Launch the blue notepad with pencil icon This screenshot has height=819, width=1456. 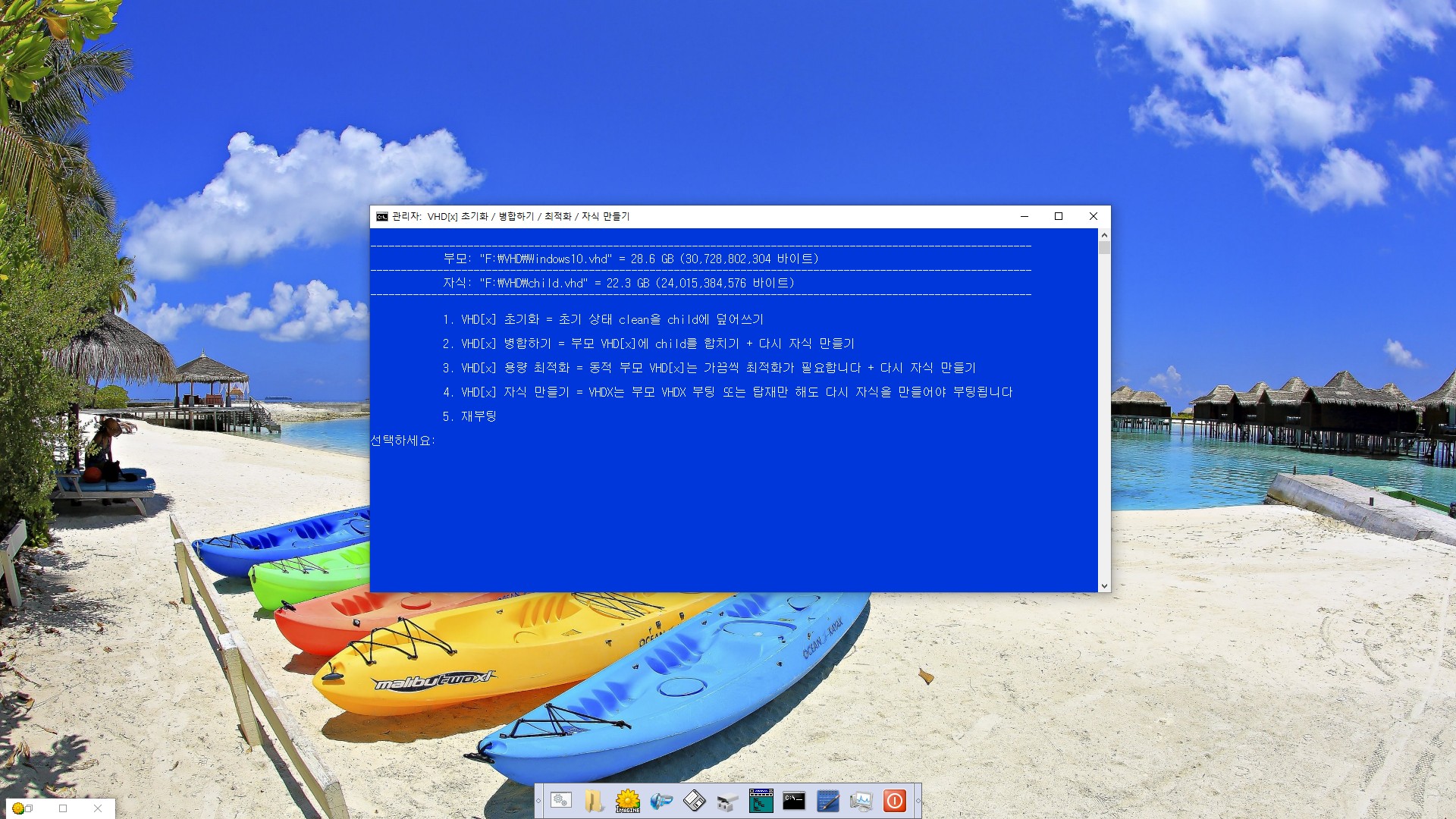tap(827, 801)
